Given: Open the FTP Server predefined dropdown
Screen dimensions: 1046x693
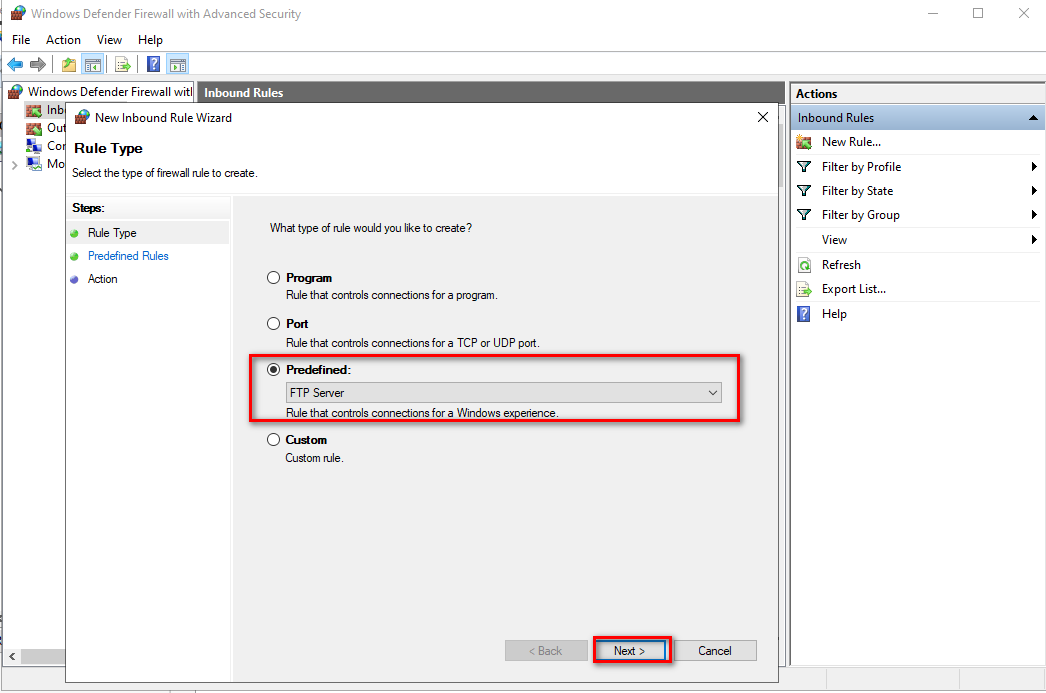Looking at the screenshot, I should (503, 393).
